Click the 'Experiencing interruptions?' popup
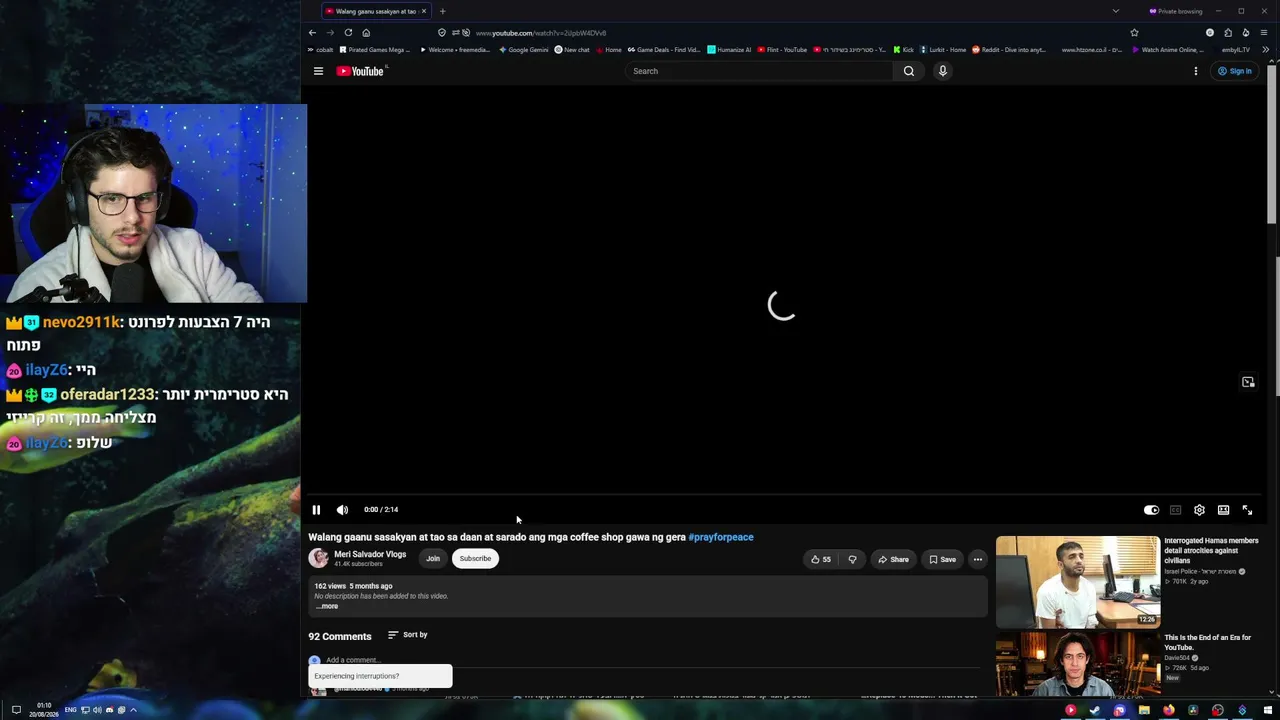 tap(380, 676)
